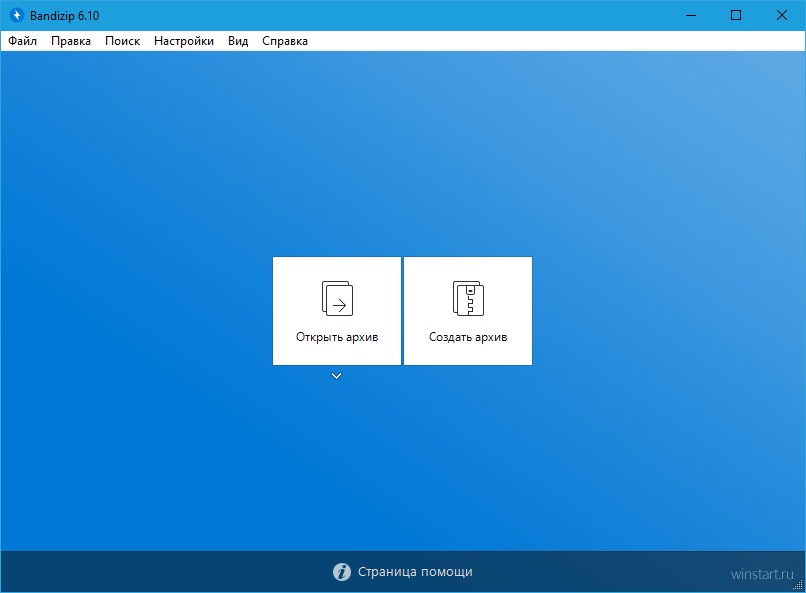
Task: Open the Файл menu
Action: point(23,41)
